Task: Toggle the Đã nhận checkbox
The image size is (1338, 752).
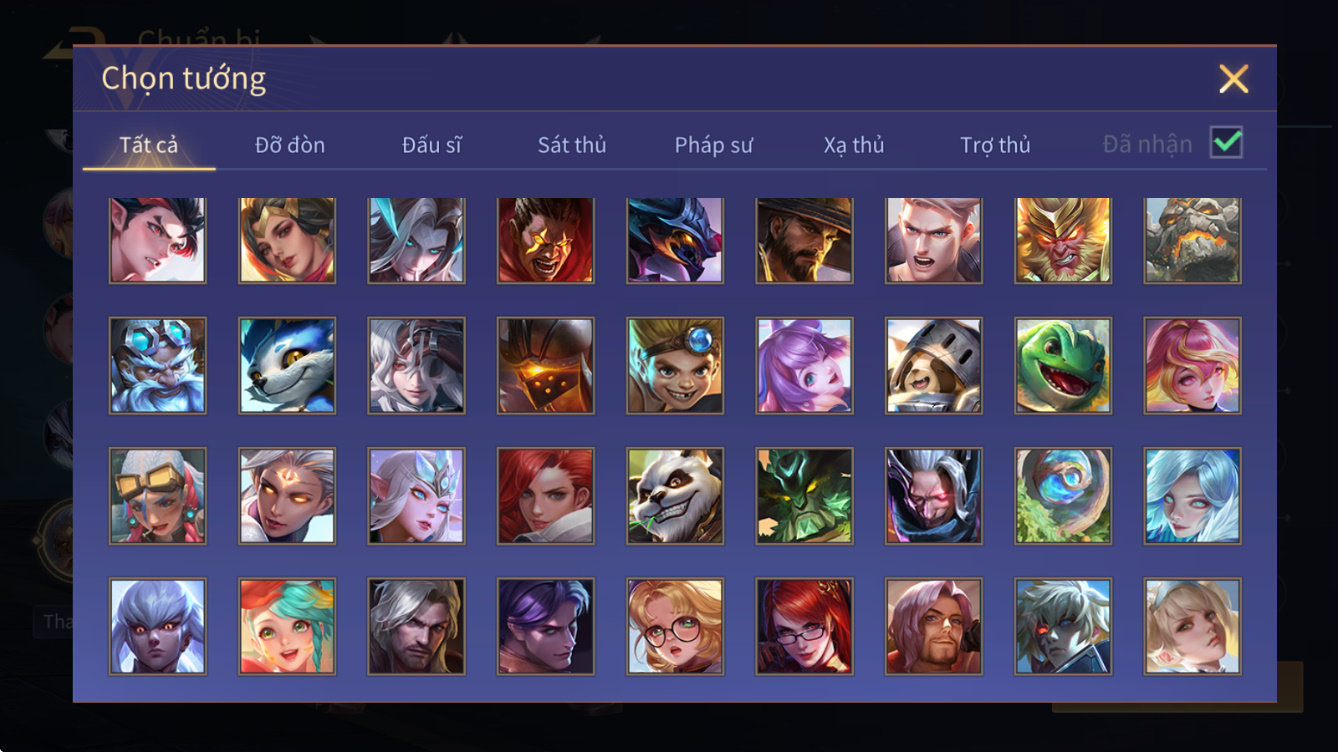Action: 1226,143
